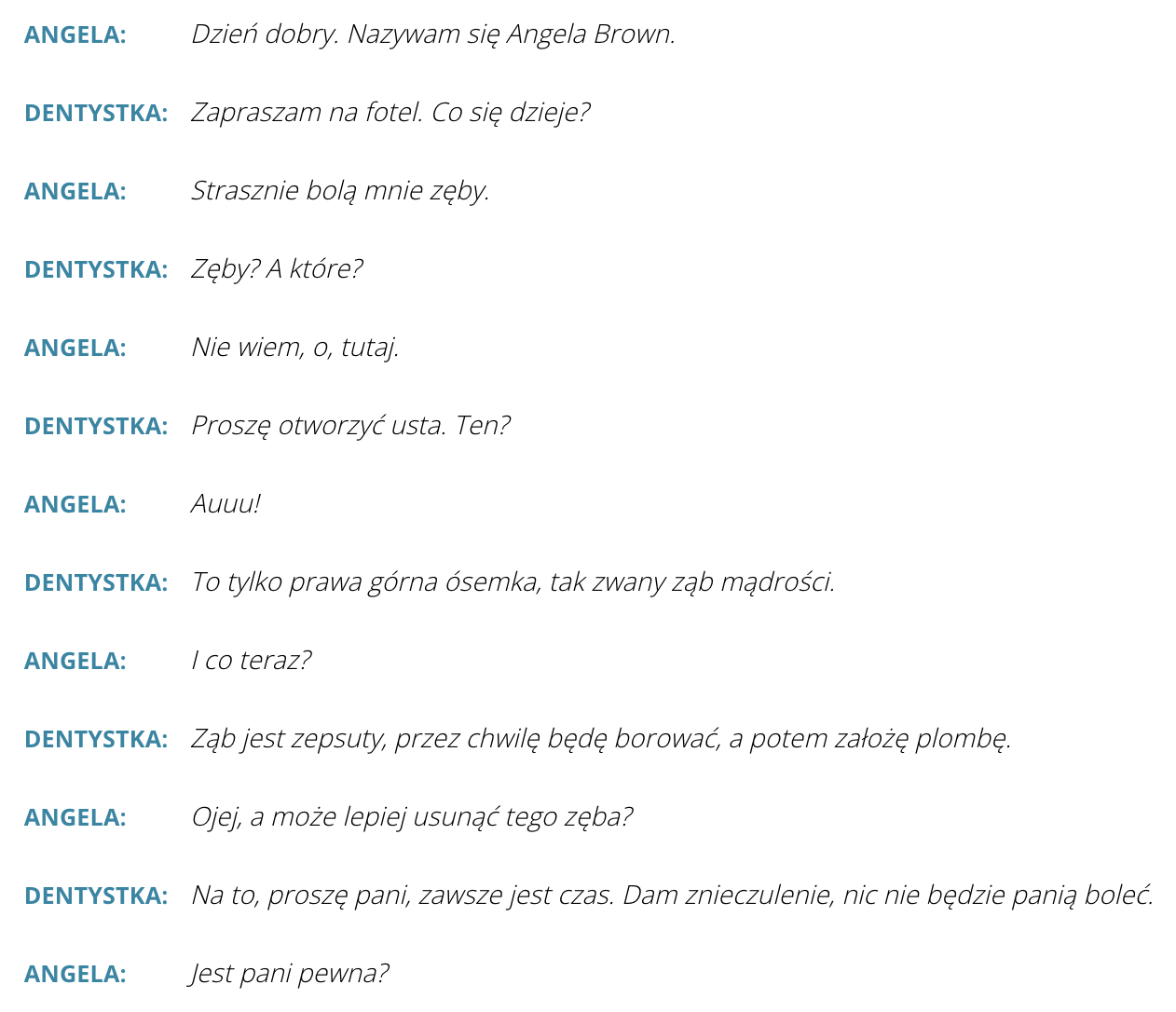Click the first DENTYSTKA speaker label
The image size is (1176, 1012).
[96, 113]
